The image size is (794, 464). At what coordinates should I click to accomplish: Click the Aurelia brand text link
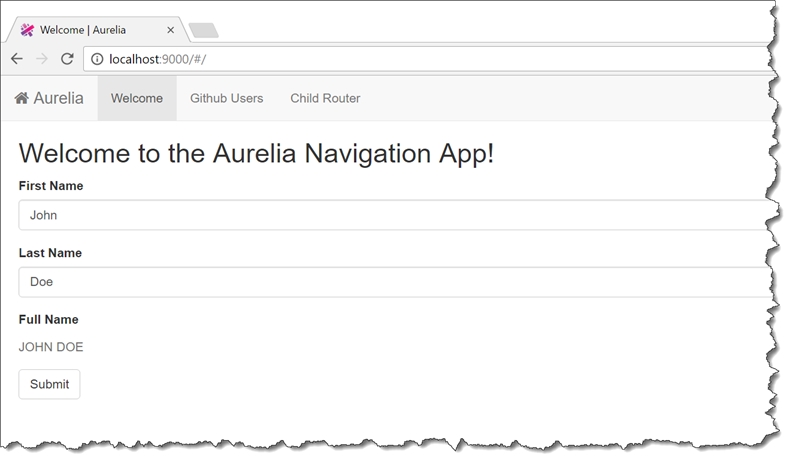[58, 98]
